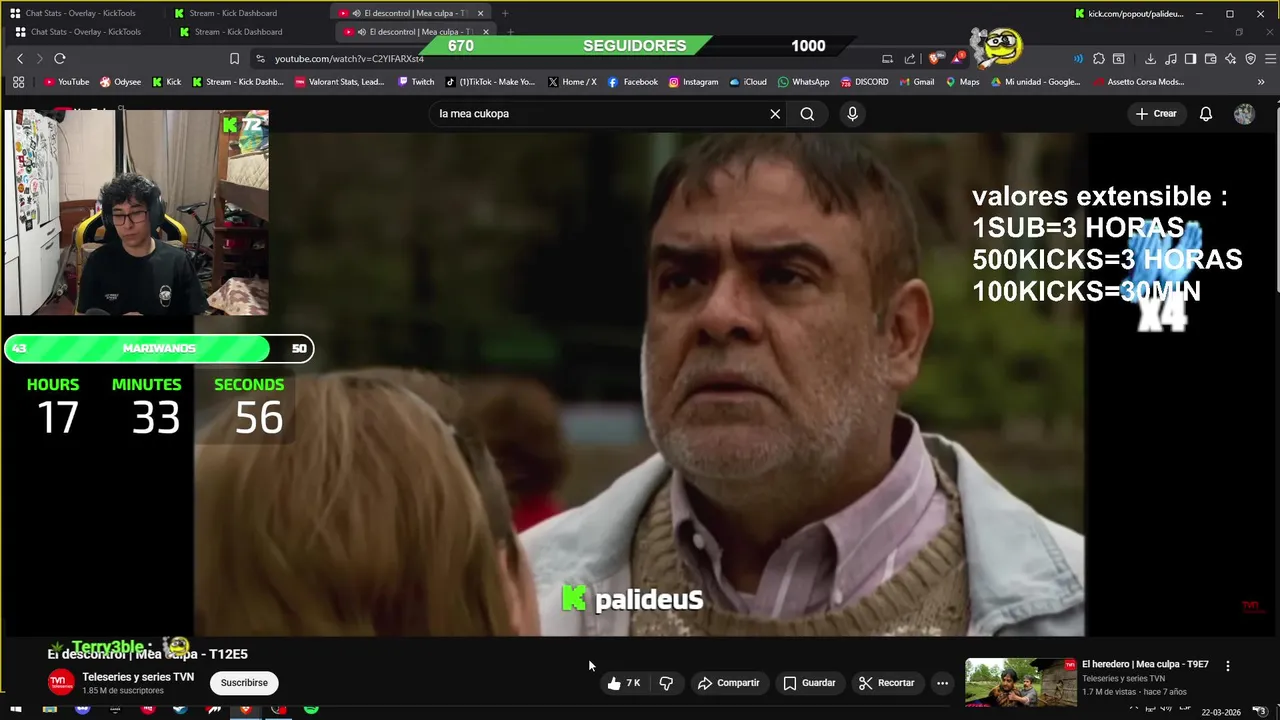The height and width of the screenshot is (720, 1280).
Task: Open Teleseries y series TVN channel name
Action: pyautogui.click(x=138, y=677)
